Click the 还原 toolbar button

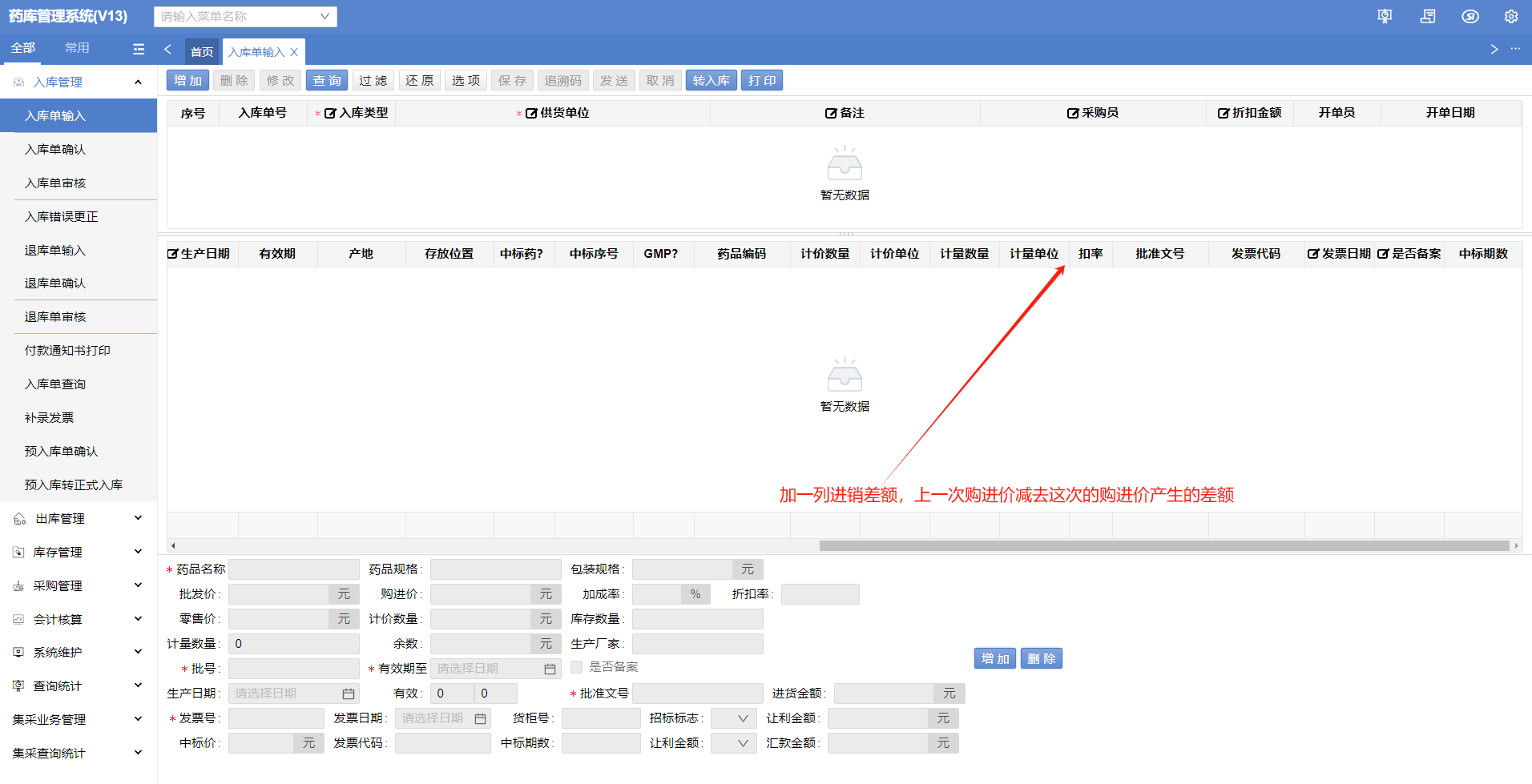point(420,81)
